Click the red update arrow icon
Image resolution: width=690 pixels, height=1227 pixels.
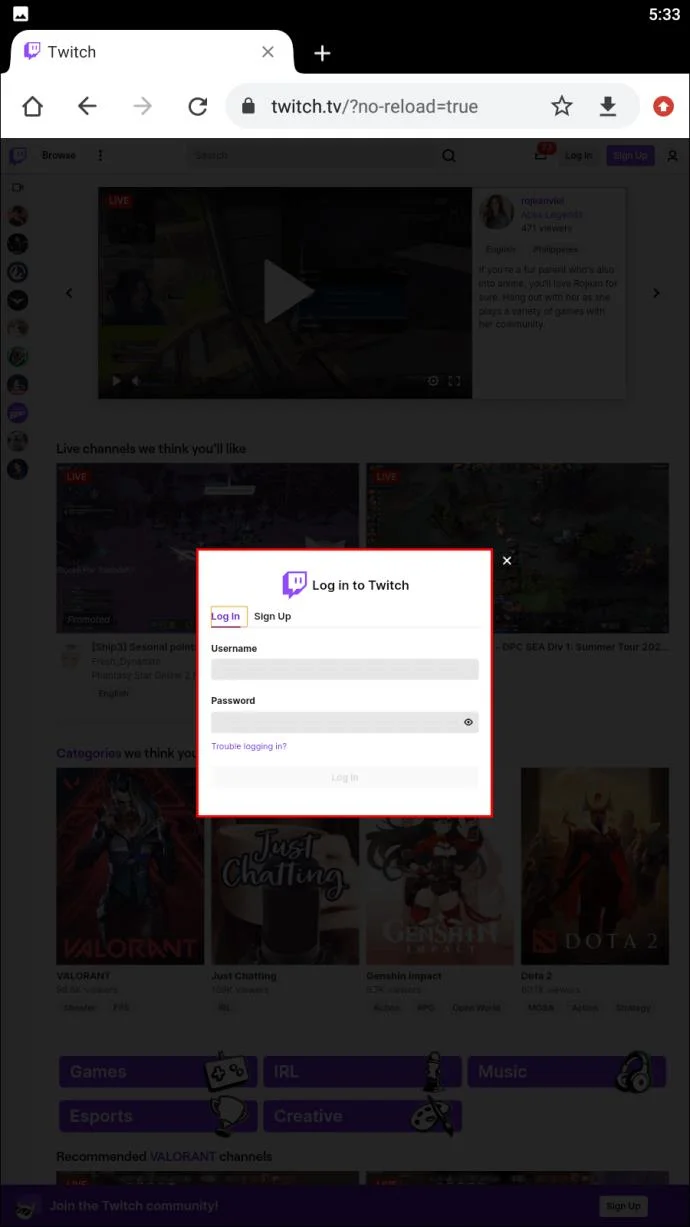click(x=663, y=107)
